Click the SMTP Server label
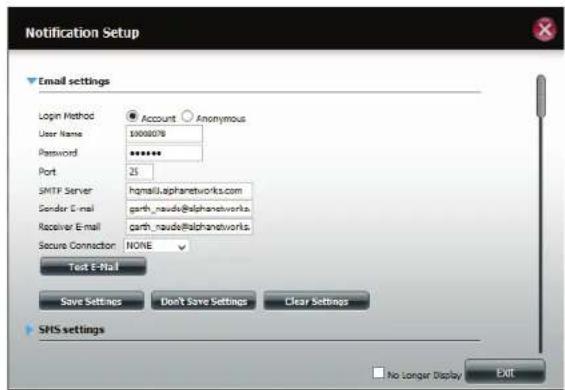Viewport: 565px width, 390px height. tap(65, 191)
